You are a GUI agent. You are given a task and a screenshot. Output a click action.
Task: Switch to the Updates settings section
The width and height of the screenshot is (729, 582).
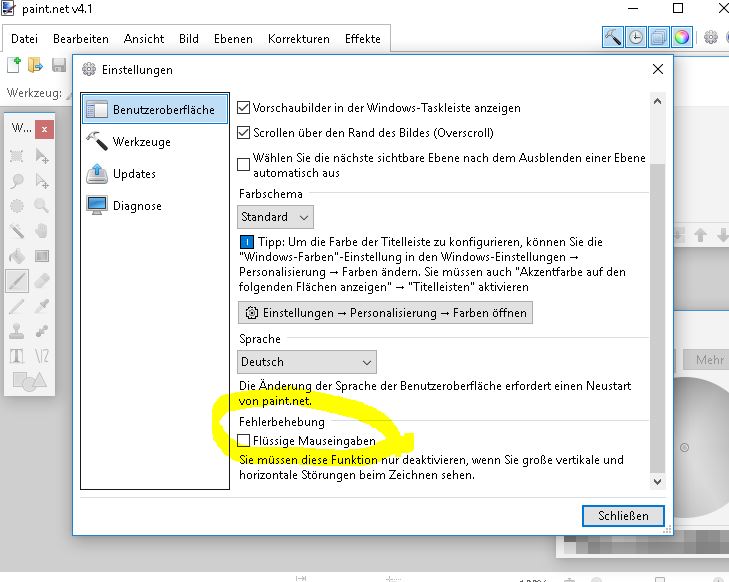155,173
